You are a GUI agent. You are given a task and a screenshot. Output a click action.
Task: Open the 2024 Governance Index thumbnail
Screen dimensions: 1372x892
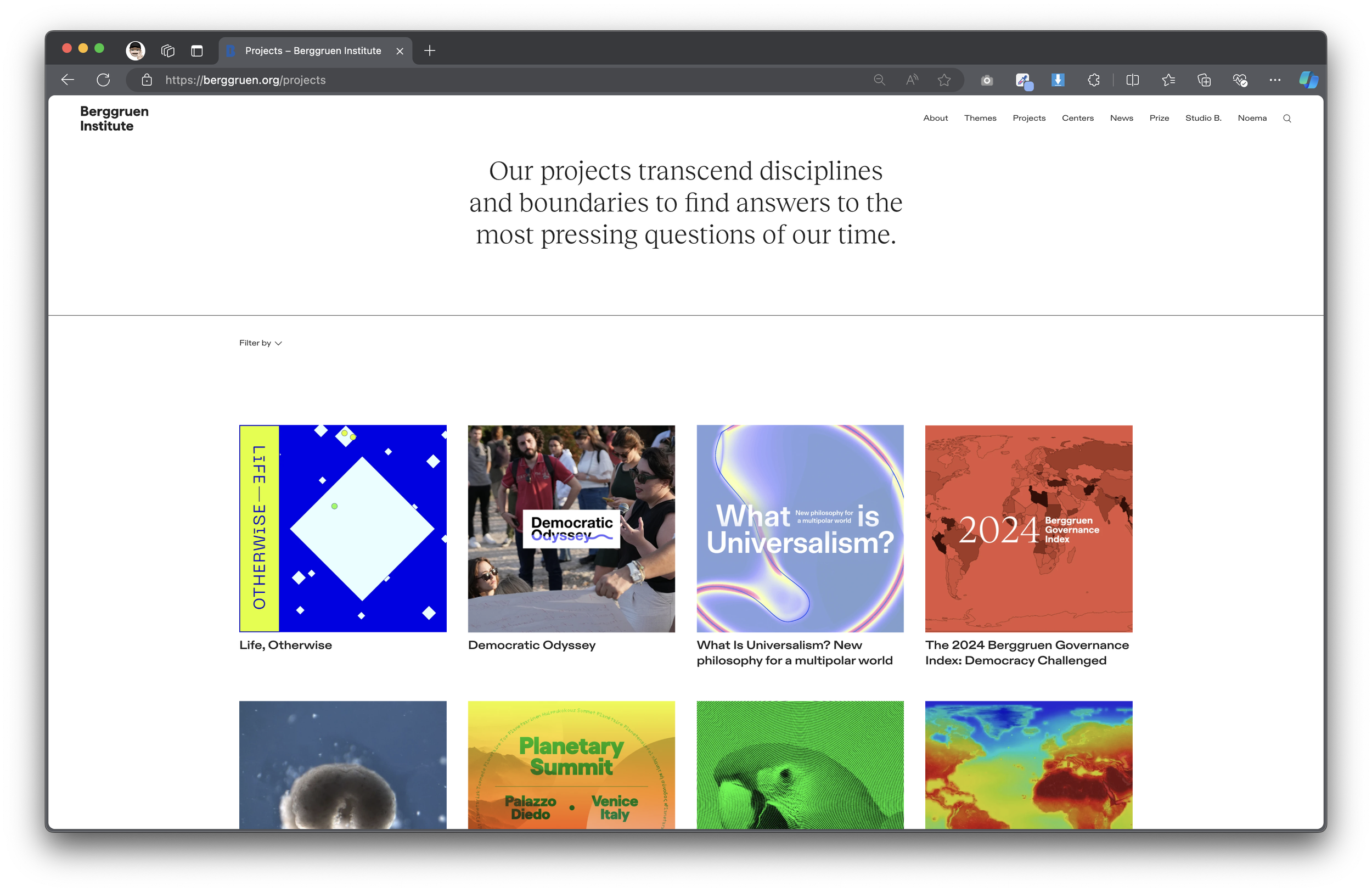pyautogui.click(x=1028, y=529)
